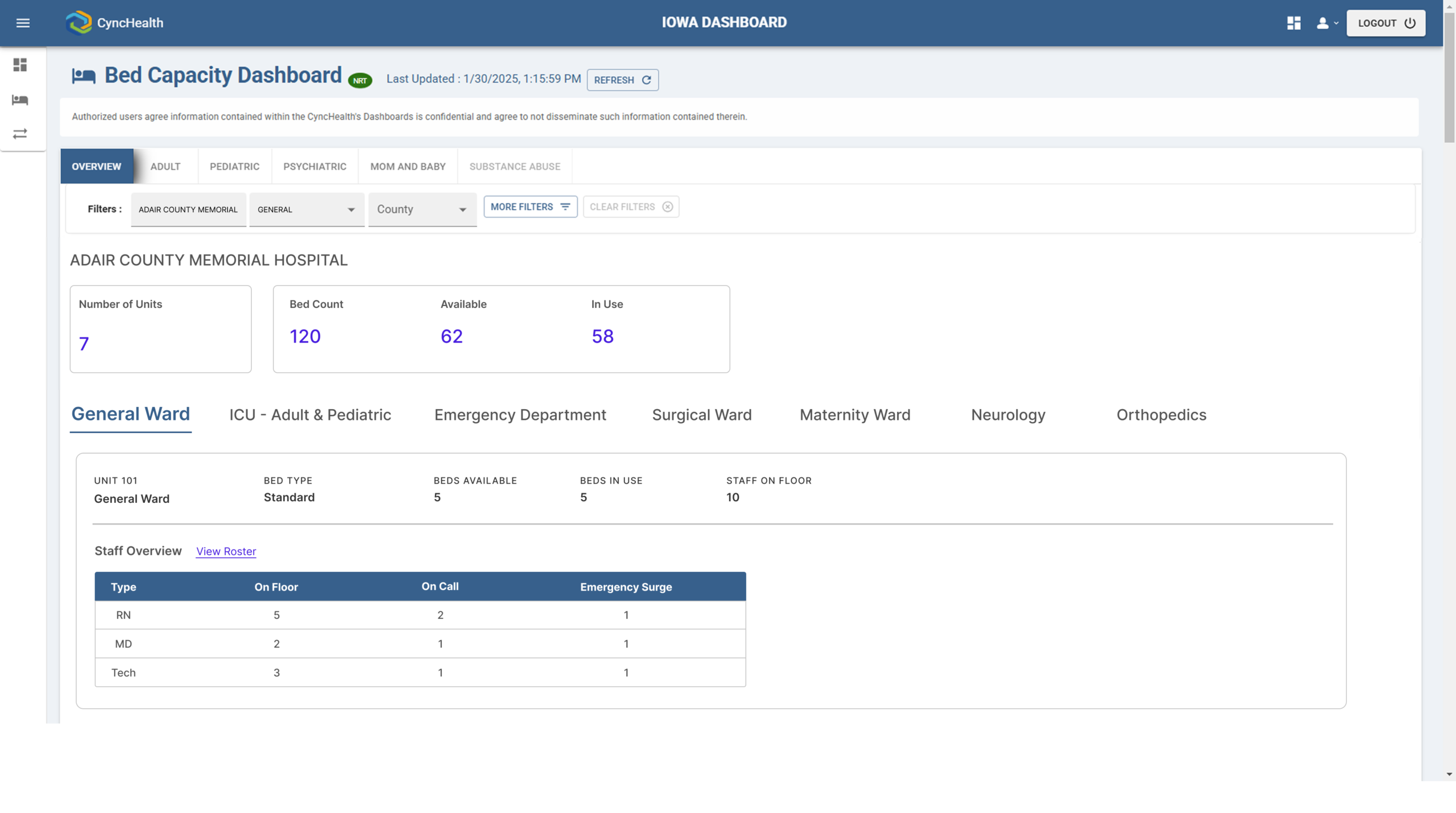
Task: Select the Emergency Department unit tab
Action: click(520, 415)
